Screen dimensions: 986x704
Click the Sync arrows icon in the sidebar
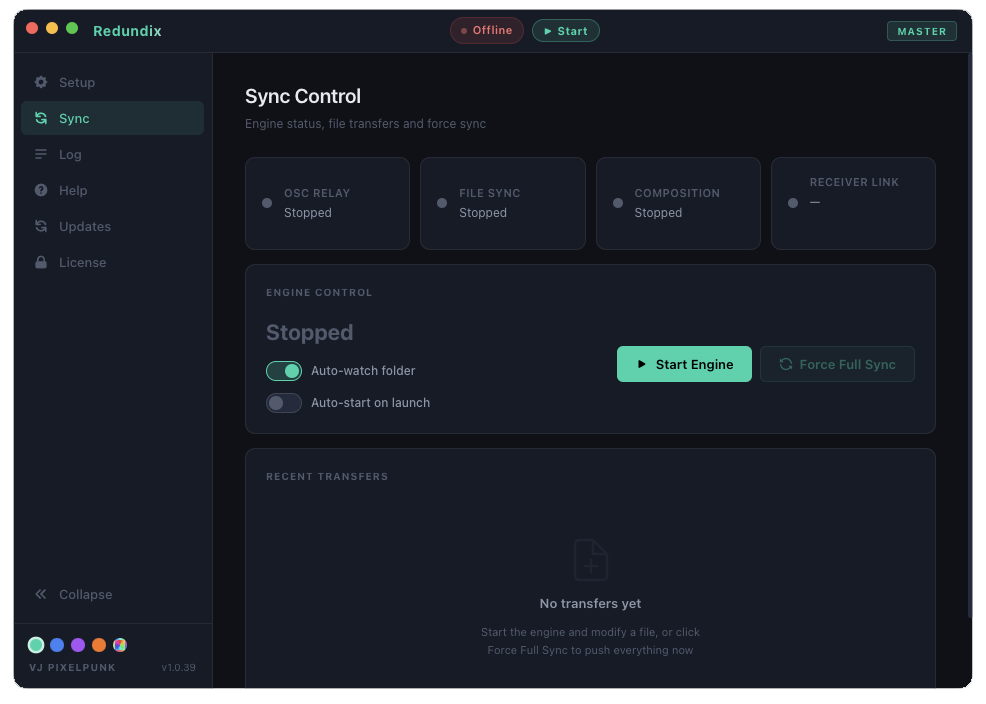pos(41,118)
